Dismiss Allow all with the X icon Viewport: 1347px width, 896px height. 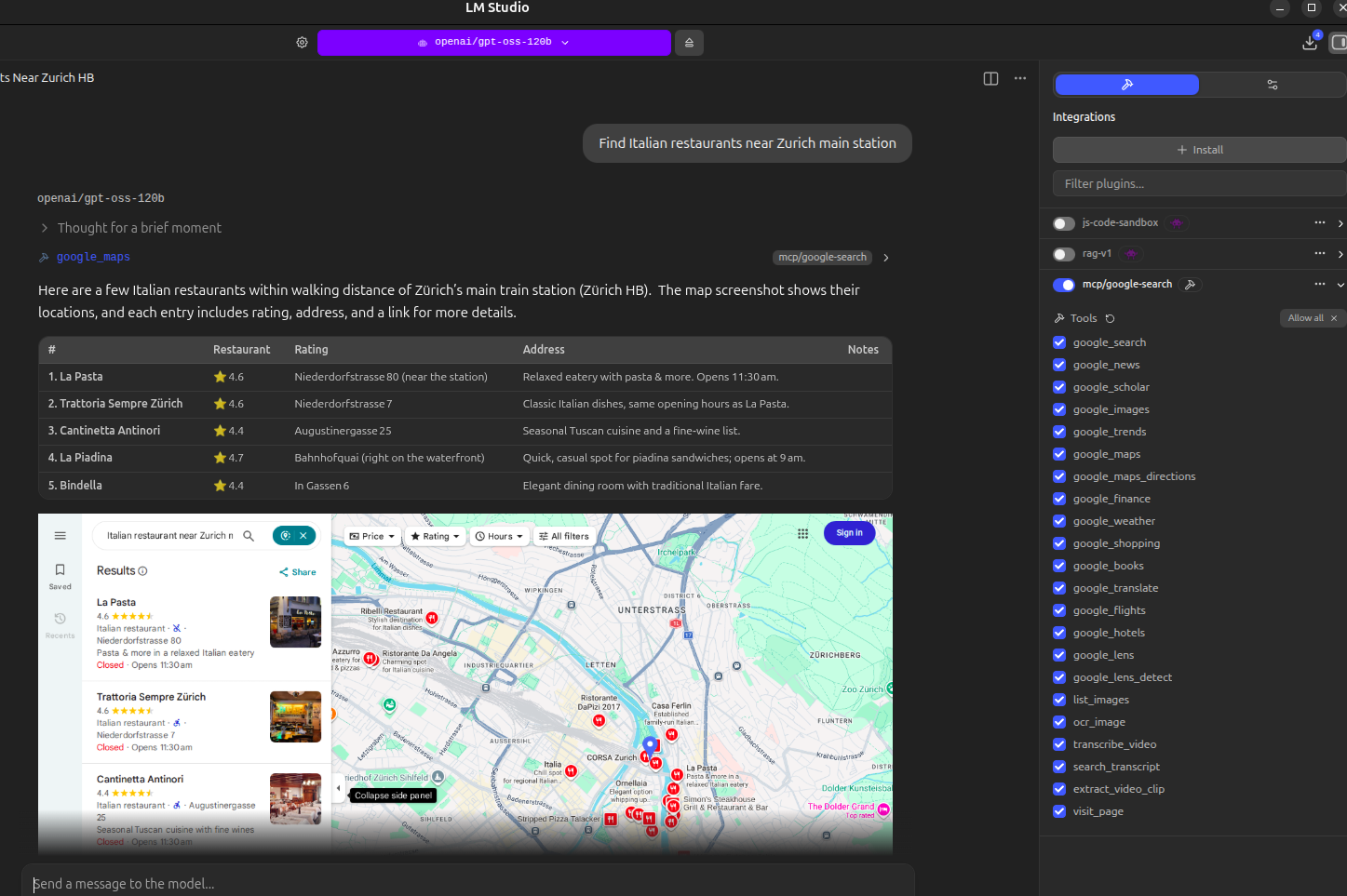[x=1333, y=317]
